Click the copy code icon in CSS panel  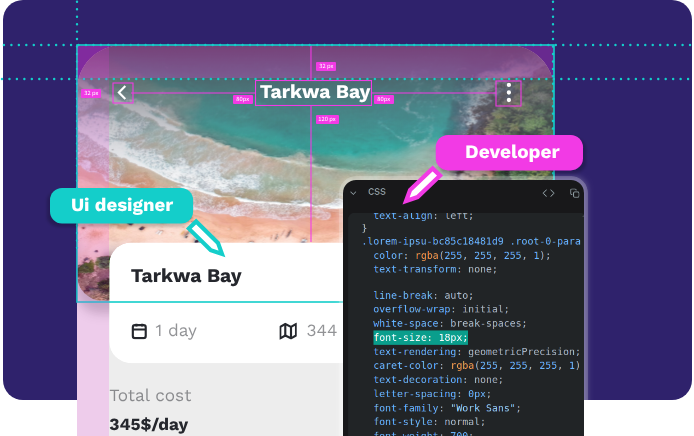574,193
